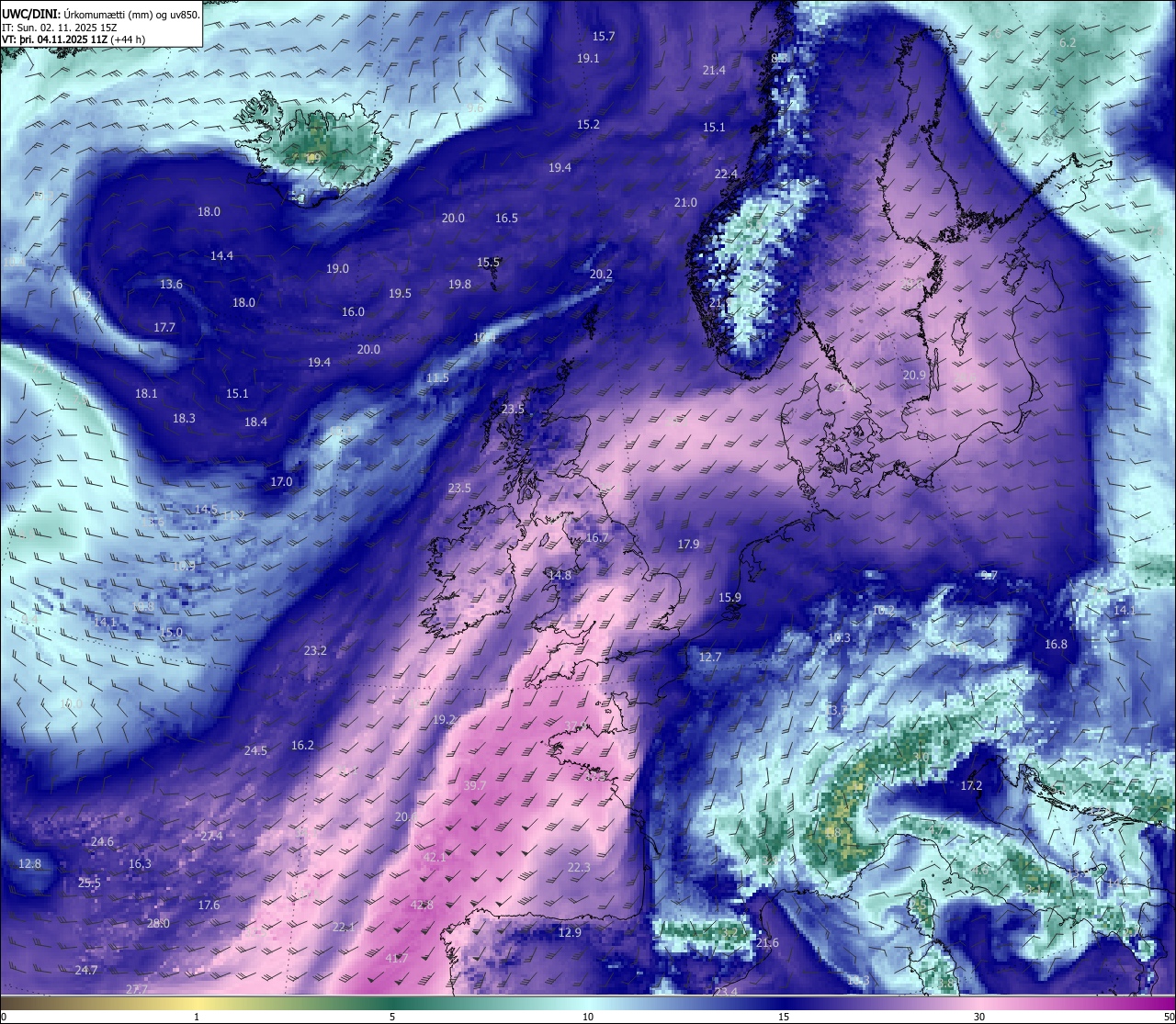The image size is (1176, 1024).
Task: Click the 22.1 value west of Iberia
Action: click(344, 927)
